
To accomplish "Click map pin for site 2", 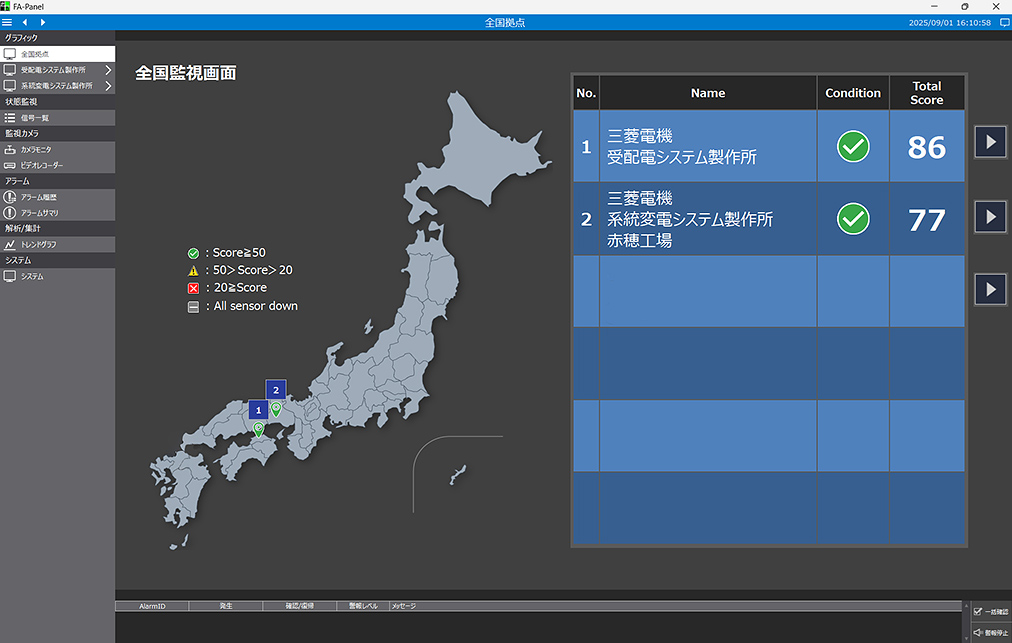I will (276, 409).
